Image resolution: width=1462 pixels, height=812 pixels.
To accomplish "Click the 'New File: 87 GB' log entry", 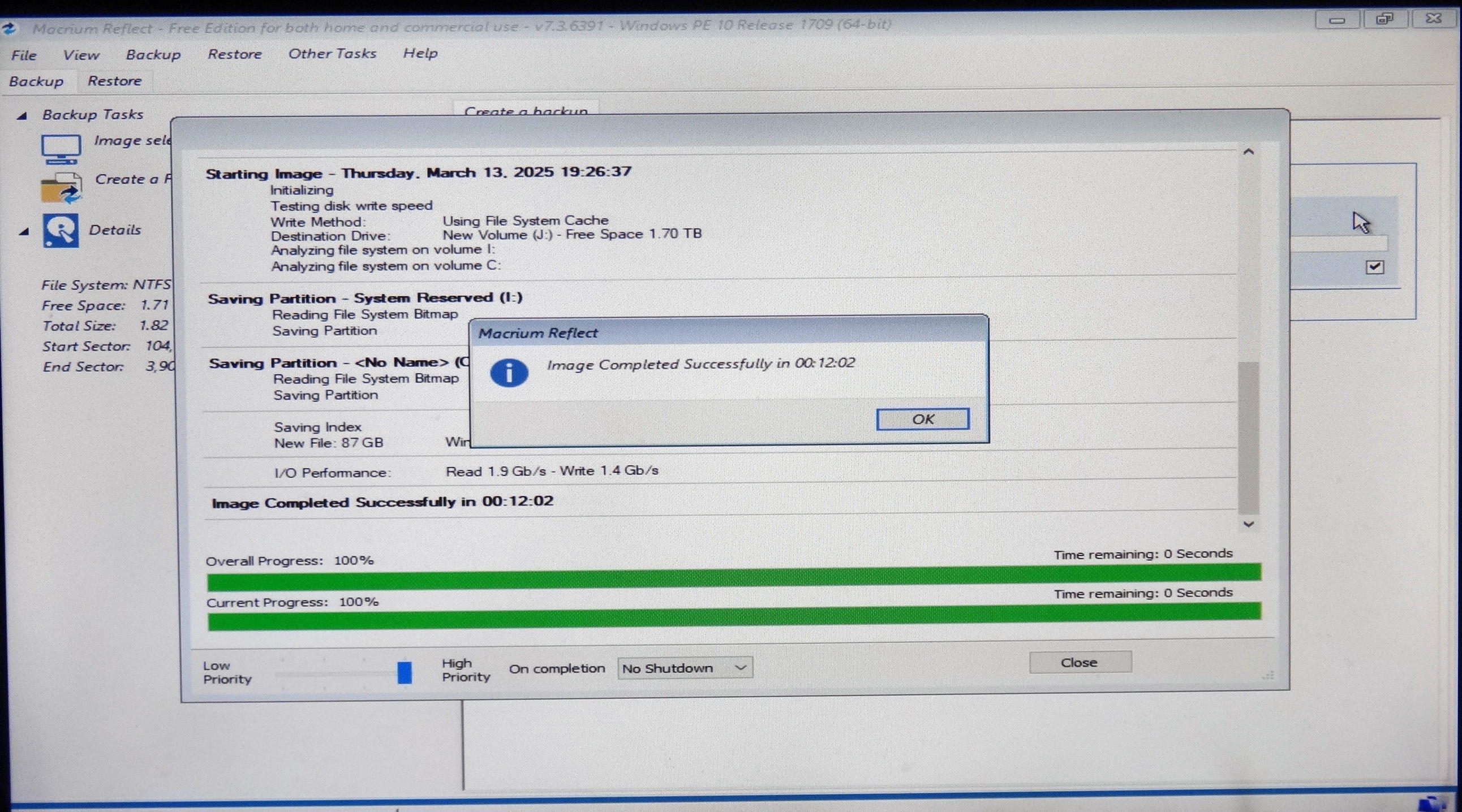I will click(x=329, y=443).
